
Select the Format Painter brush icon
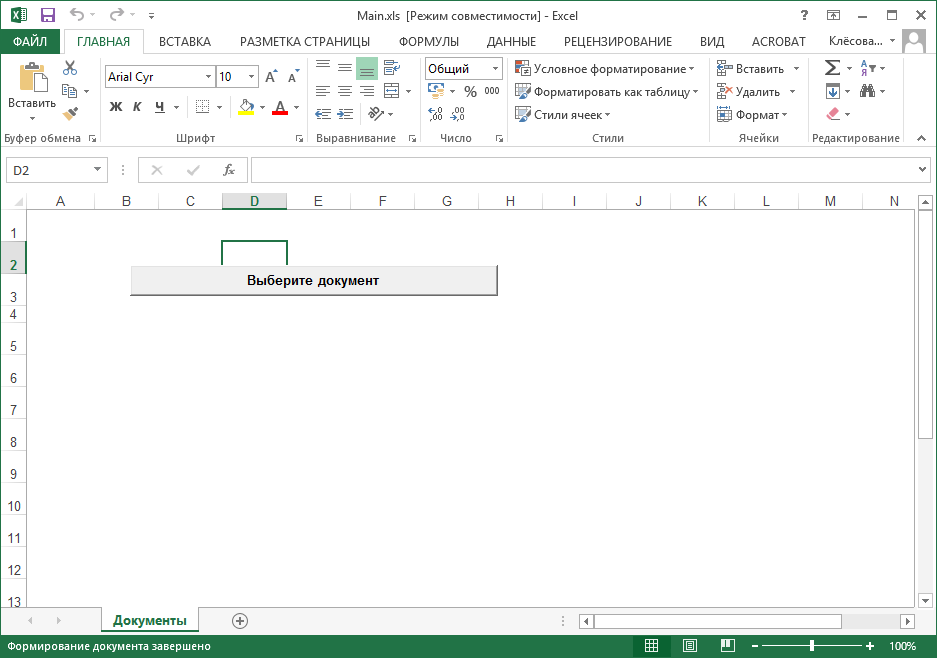[70, 114]
